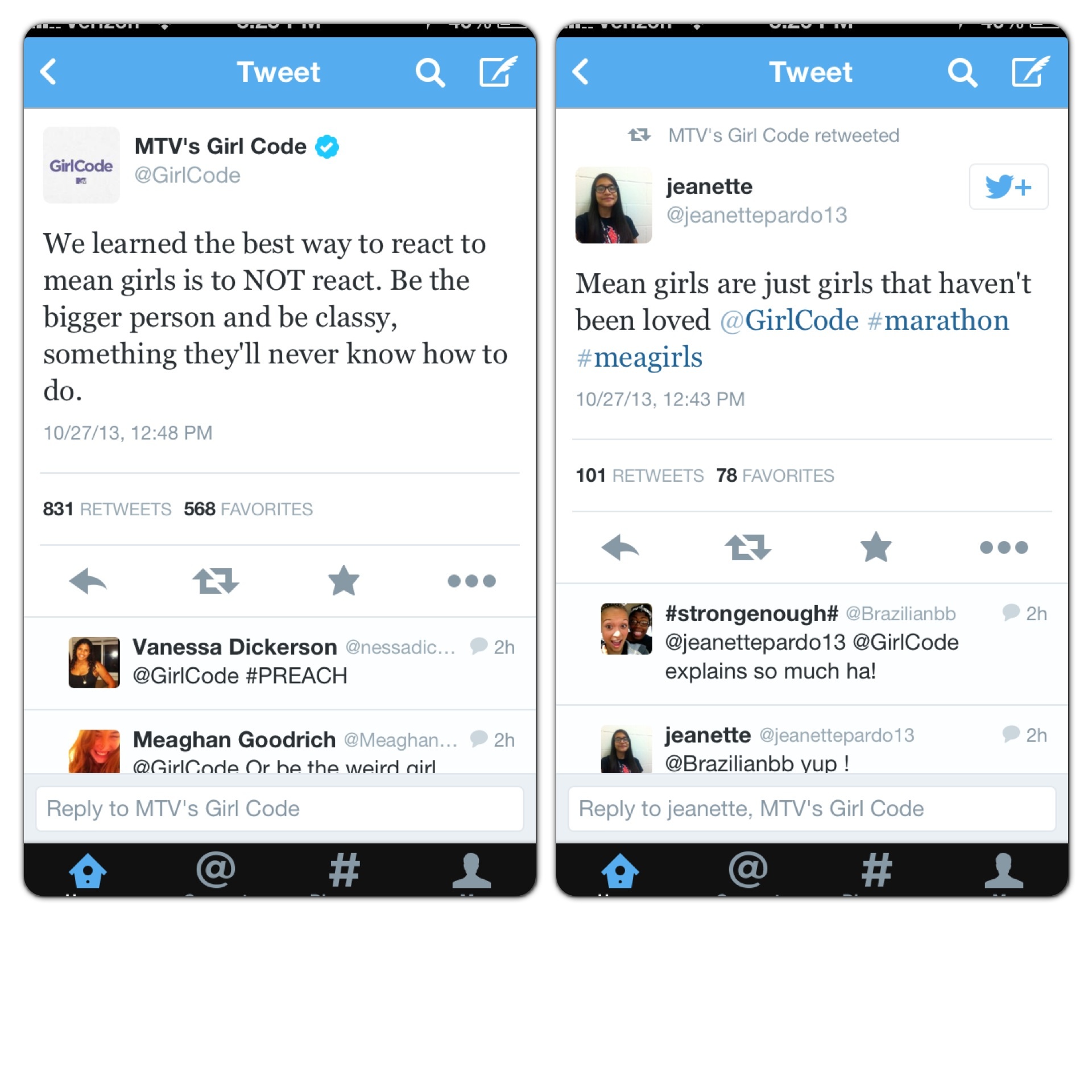
Task: Follow jeanette with the bird plus button
Action: [1008, 187]
